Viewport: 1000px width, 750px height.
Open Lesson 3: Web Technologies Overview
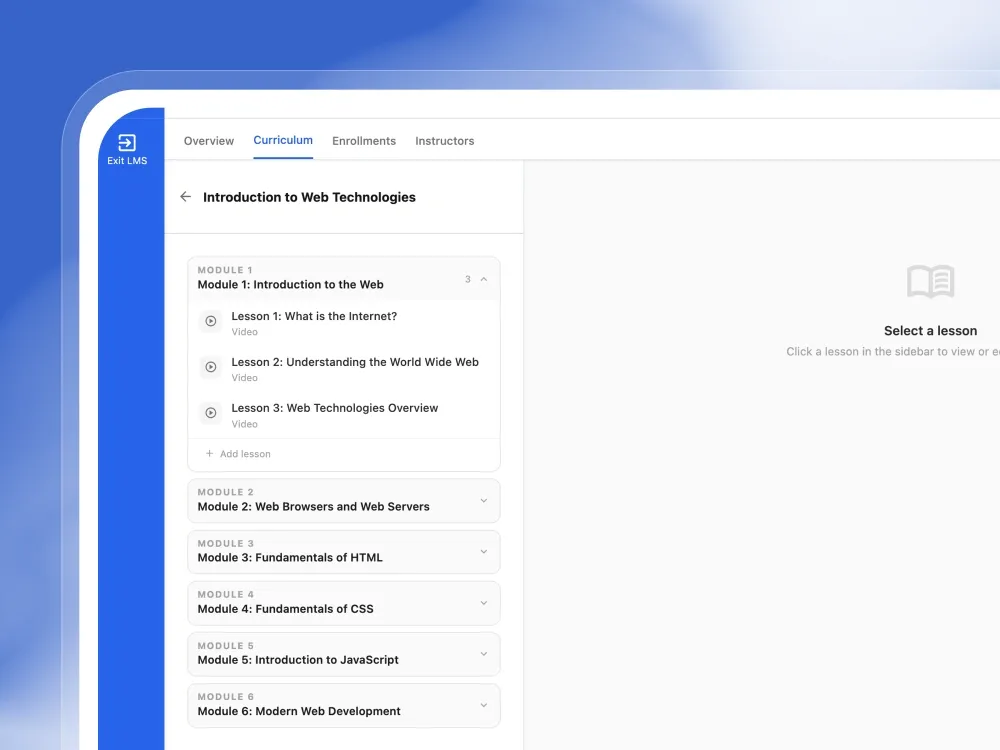coord(334,408)
